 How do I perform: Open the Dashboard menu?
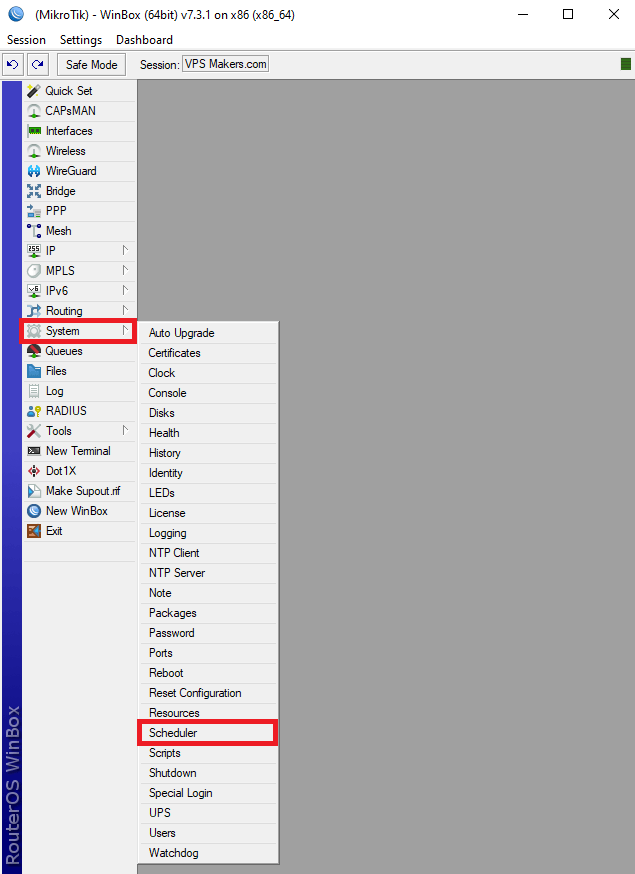click(x=144, y=40)
